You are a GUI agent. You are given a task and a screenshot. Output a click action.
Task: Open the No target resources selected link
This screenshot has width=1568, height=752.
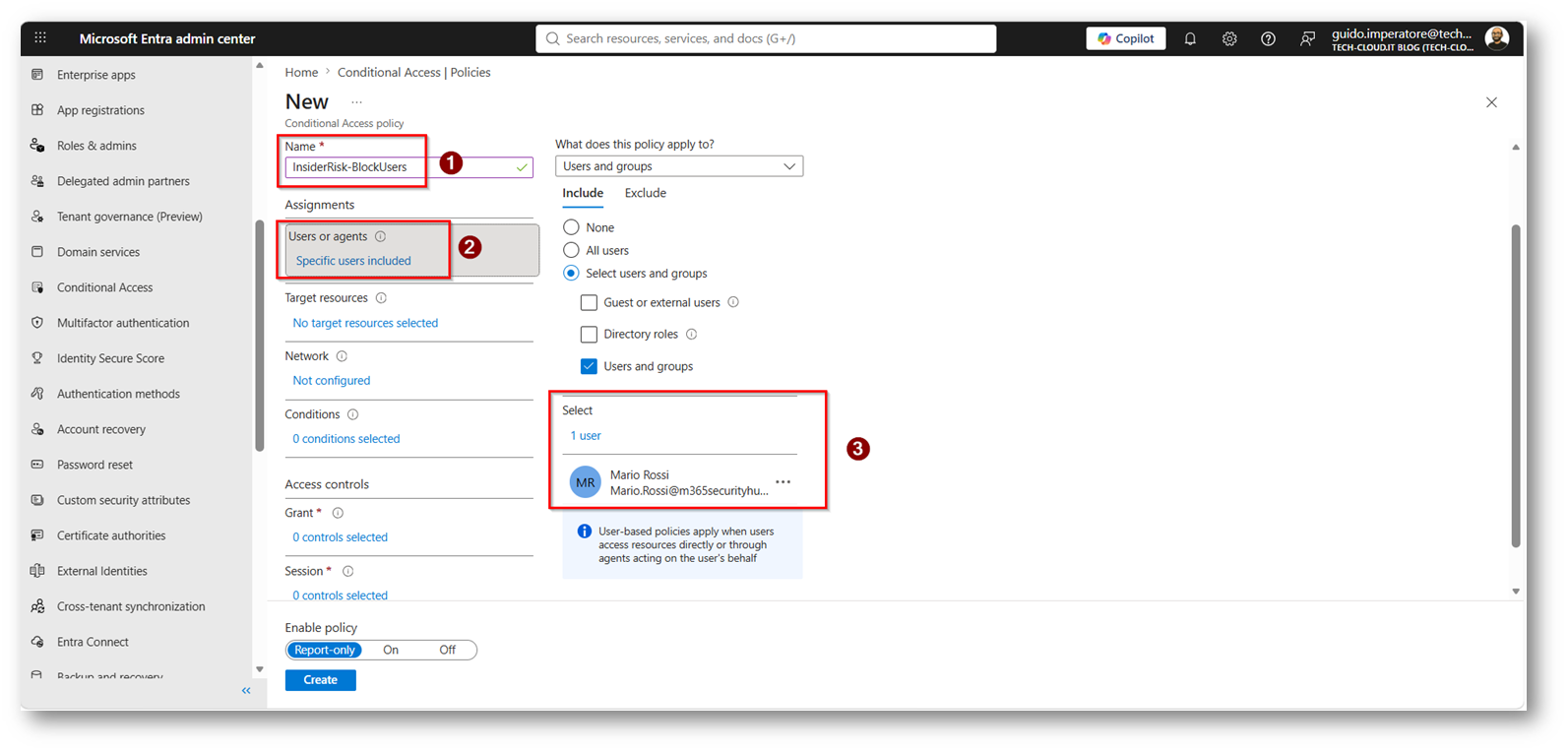tap(365, 323)
